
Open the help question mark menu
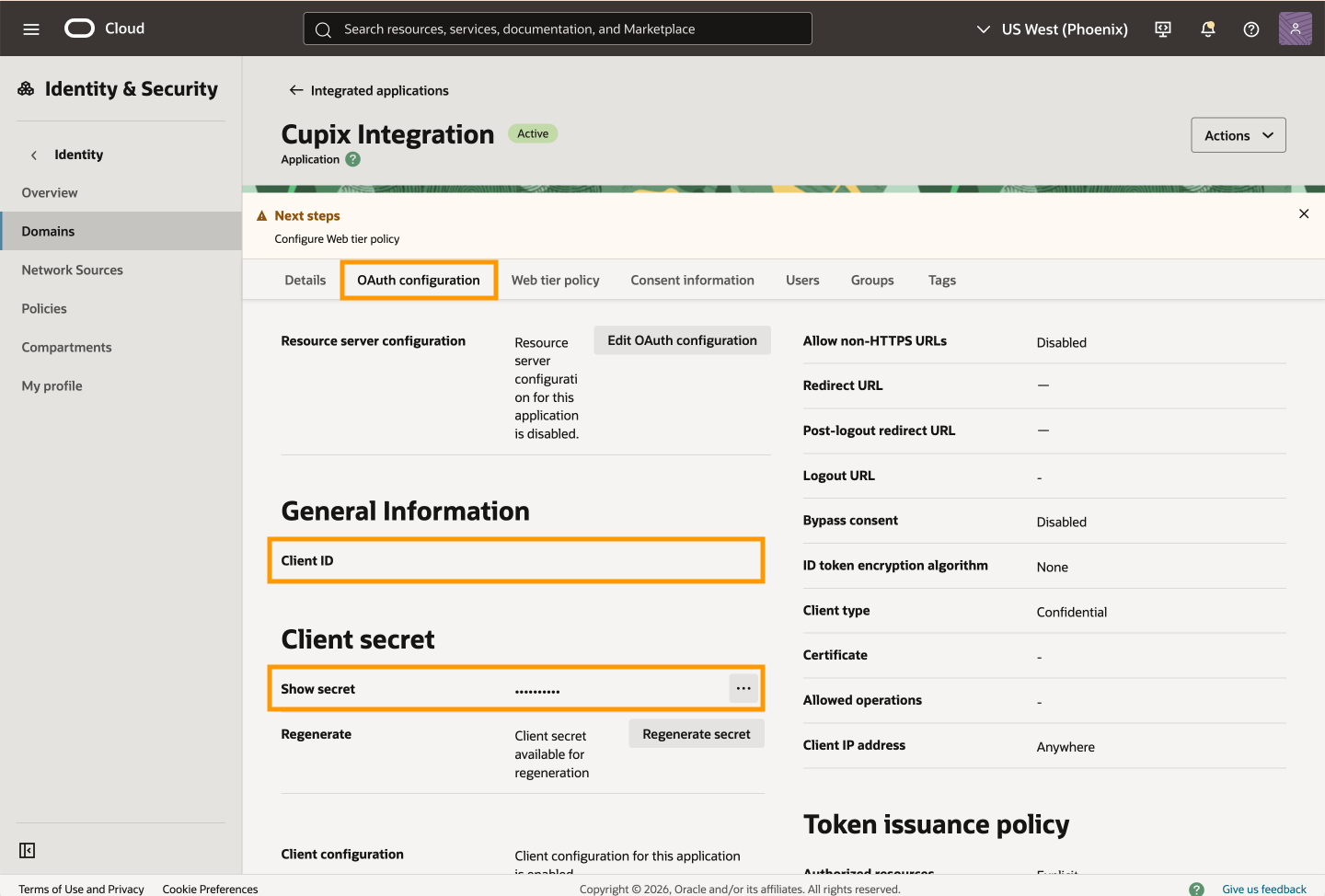[1251, 29]
